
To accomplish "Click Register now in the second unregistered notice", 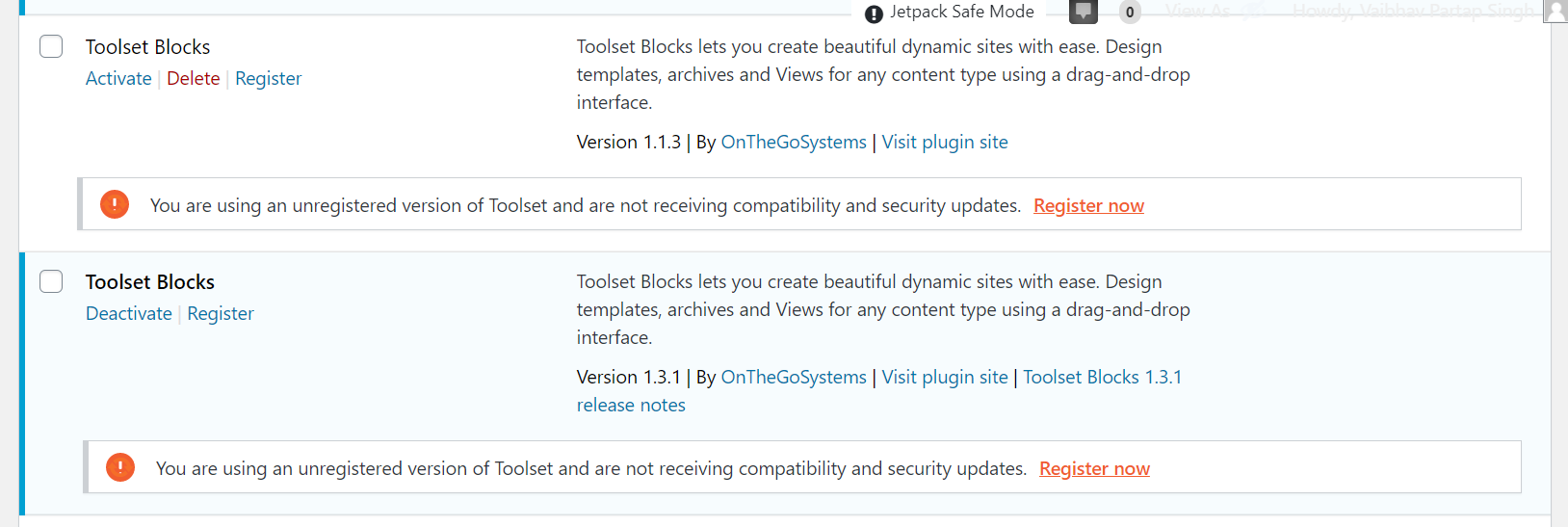I will pyautogui.click(x=1094, y=469).
